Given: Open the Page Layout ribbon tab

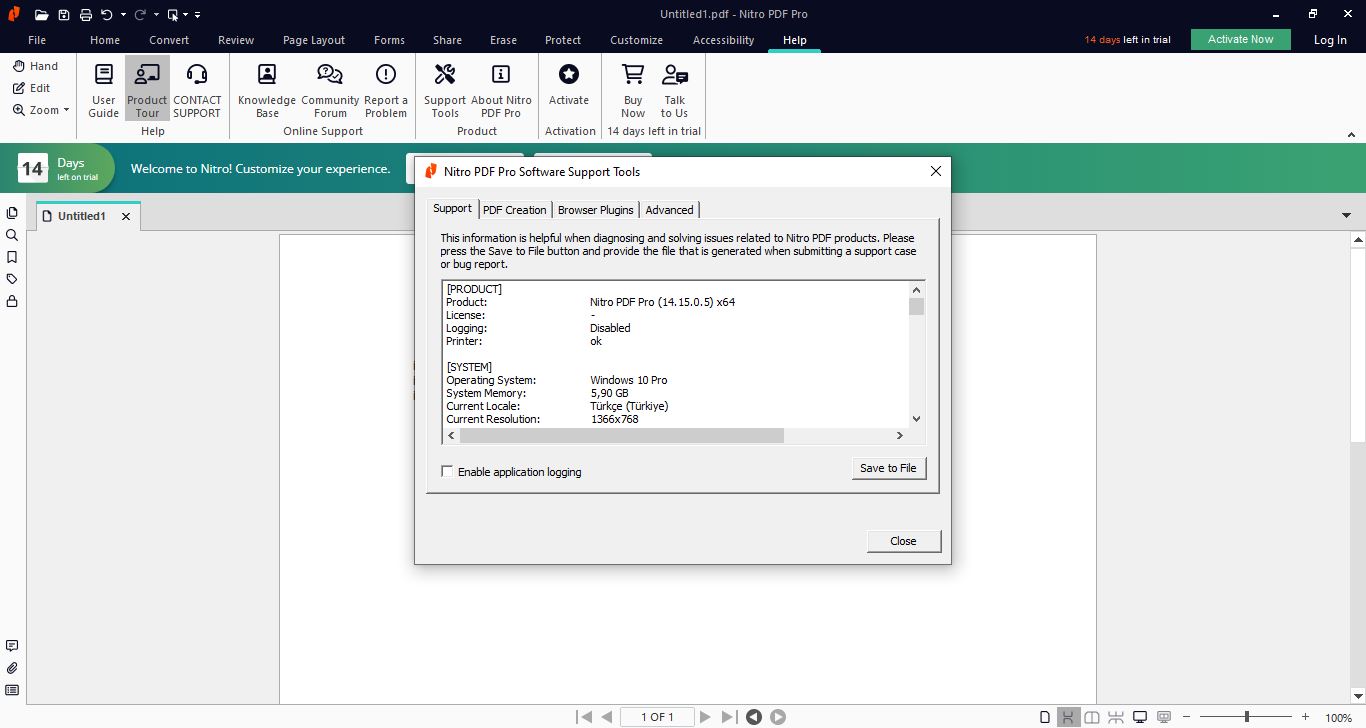Looking at the screenshot, I should [x=314, y=40].
